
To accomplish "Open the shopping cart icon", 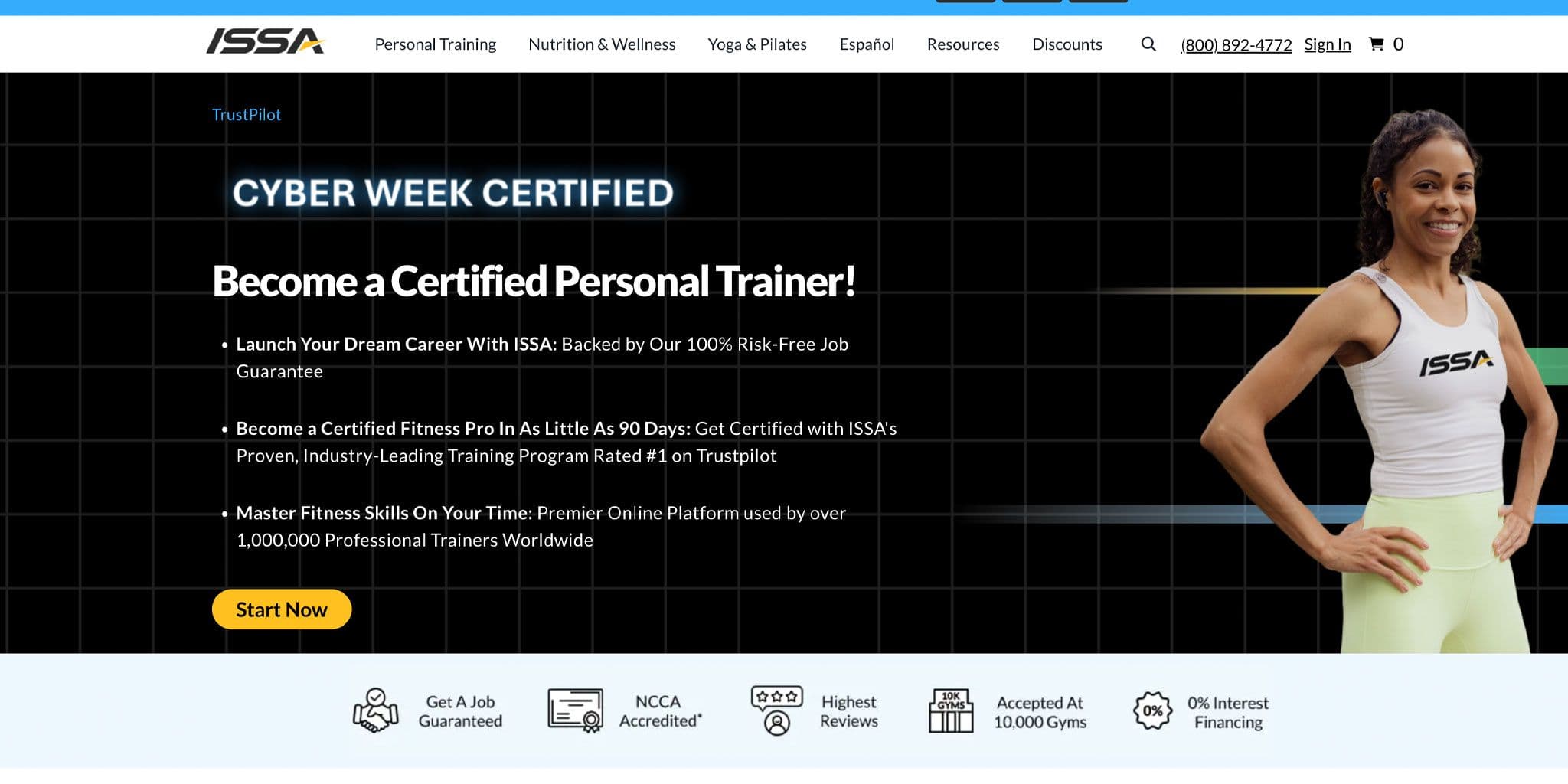I will click(1376, 44).
